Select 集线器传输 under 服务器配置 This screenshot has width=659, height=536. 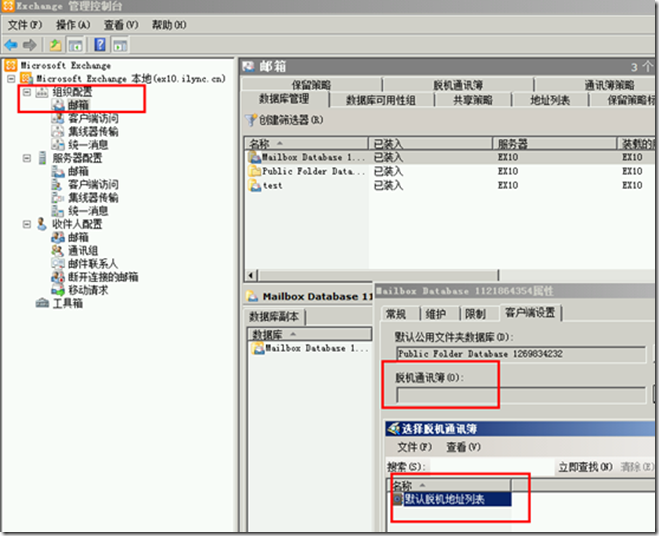pyautogui.click(x=93, y=198)
